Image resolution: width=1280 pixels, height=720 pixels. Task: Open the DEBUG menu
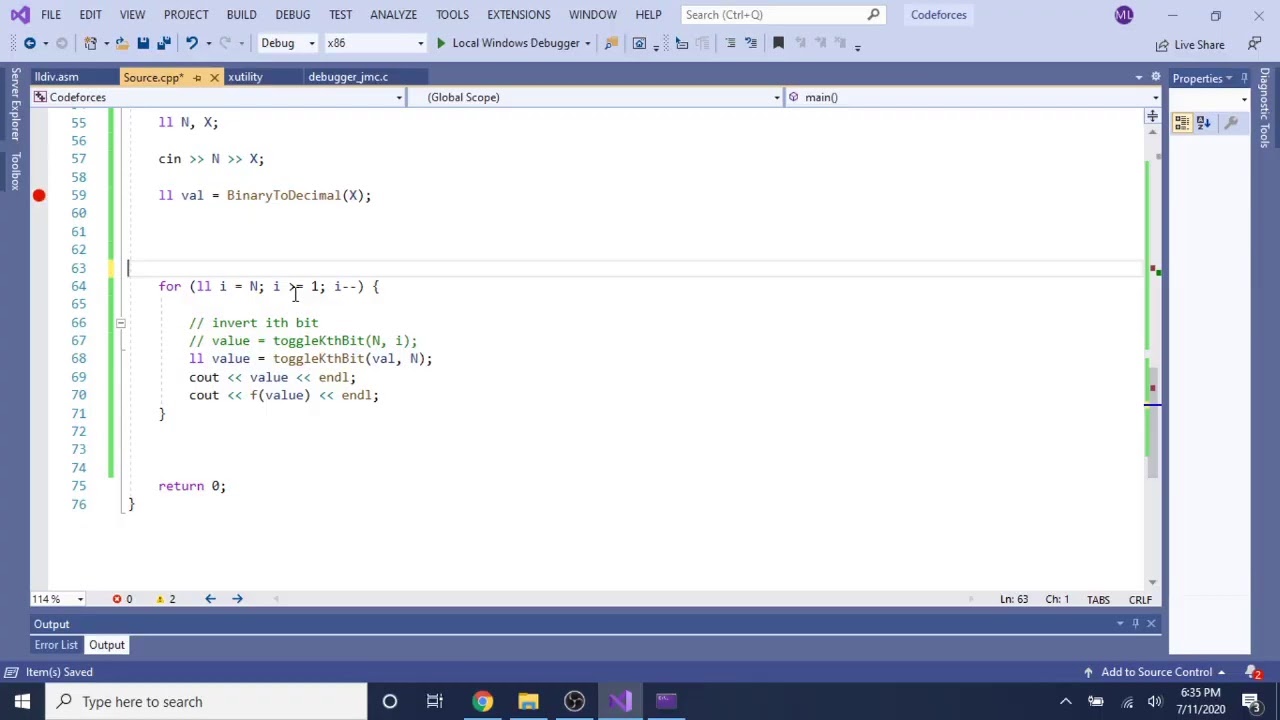[x=292, y=15]
